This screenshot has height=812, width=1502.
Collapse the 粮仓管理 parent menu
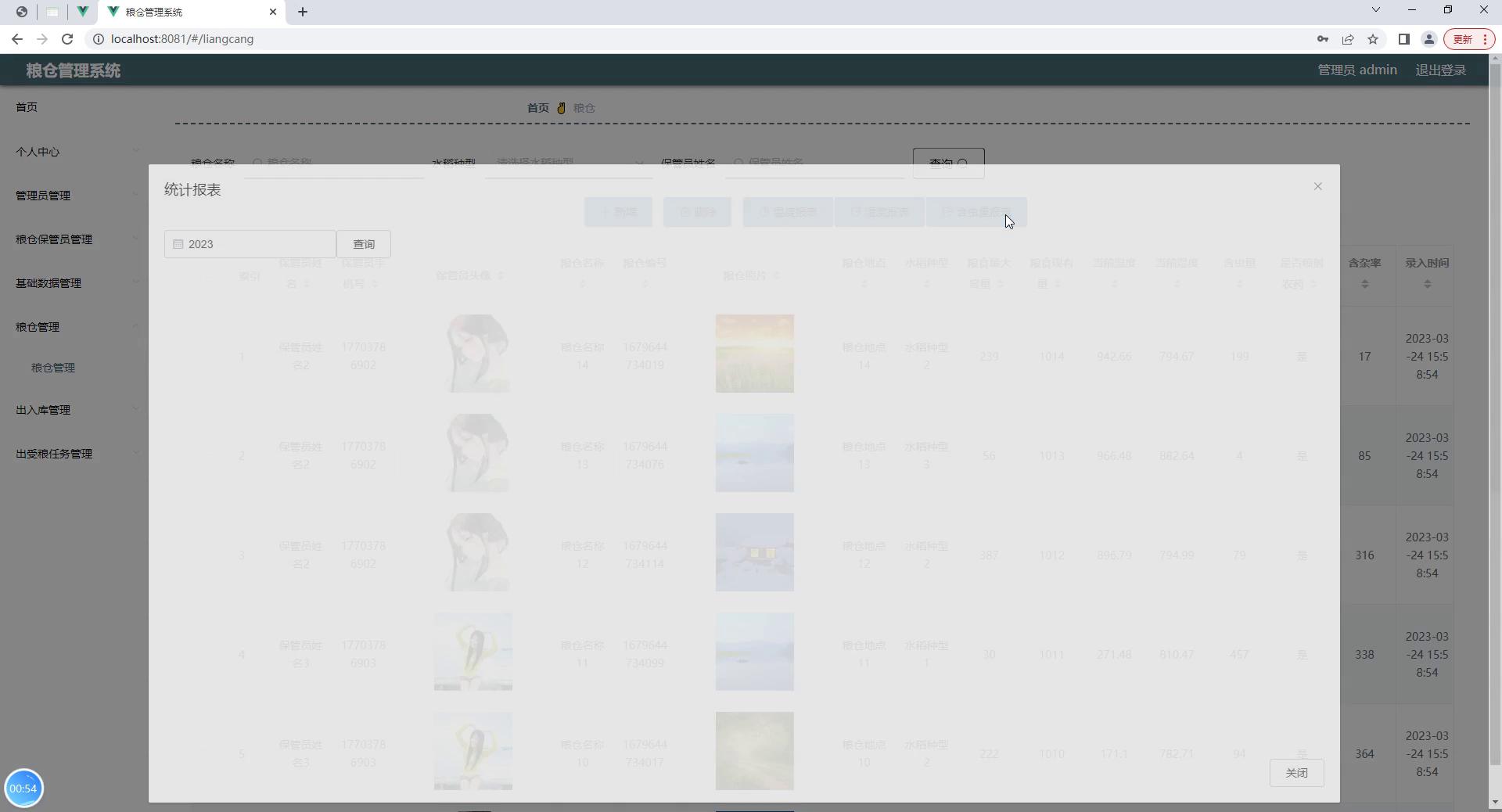[76, 327]
